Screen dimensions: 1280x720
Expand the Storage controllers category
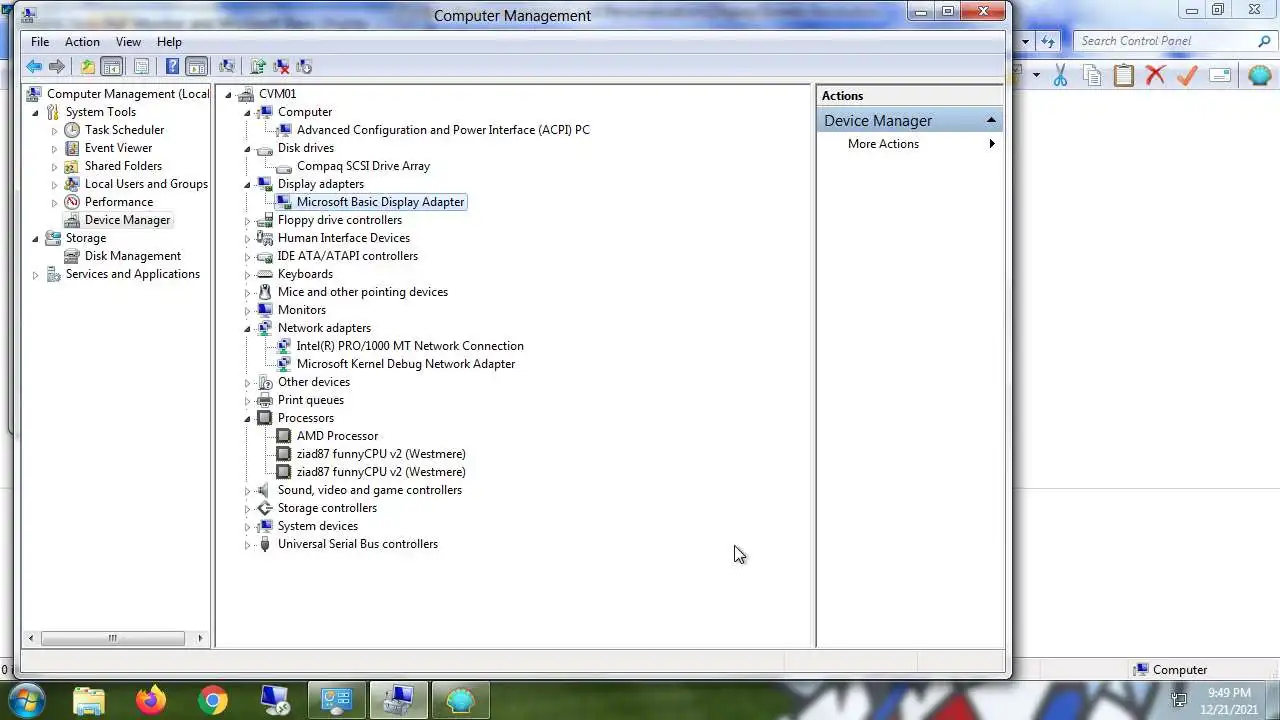pos(248,508)
